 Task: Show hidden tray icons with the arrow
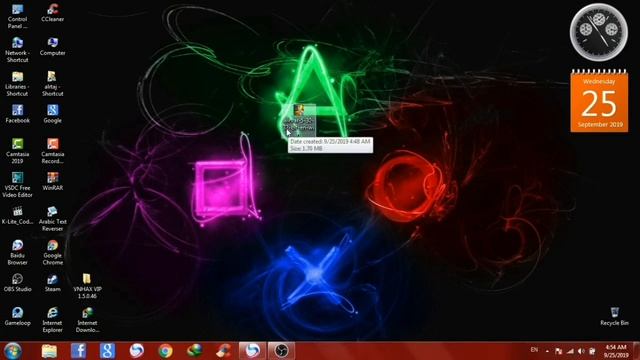click(547, 351)
